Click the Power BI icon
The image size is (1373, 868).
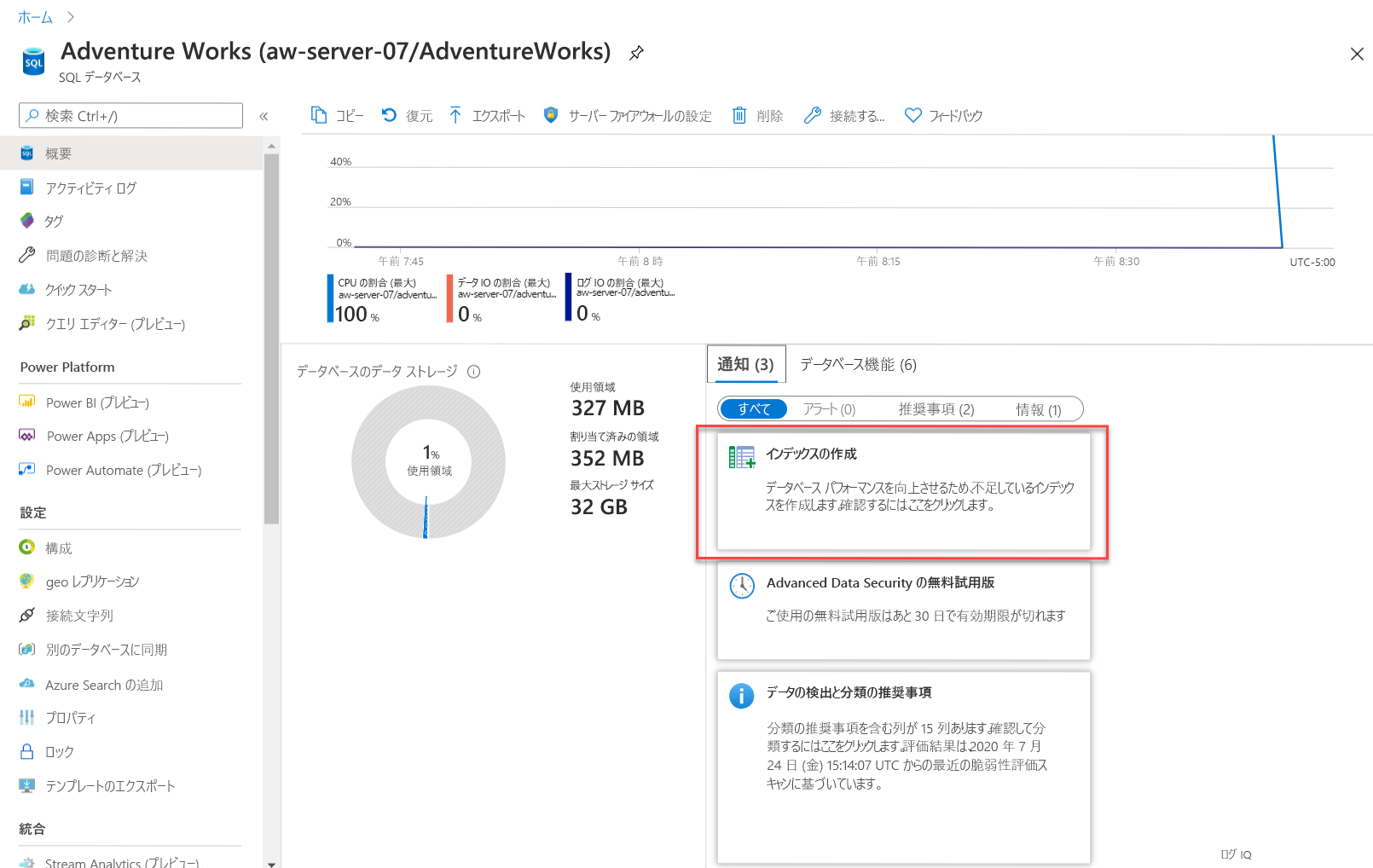[x=27, y=402]
